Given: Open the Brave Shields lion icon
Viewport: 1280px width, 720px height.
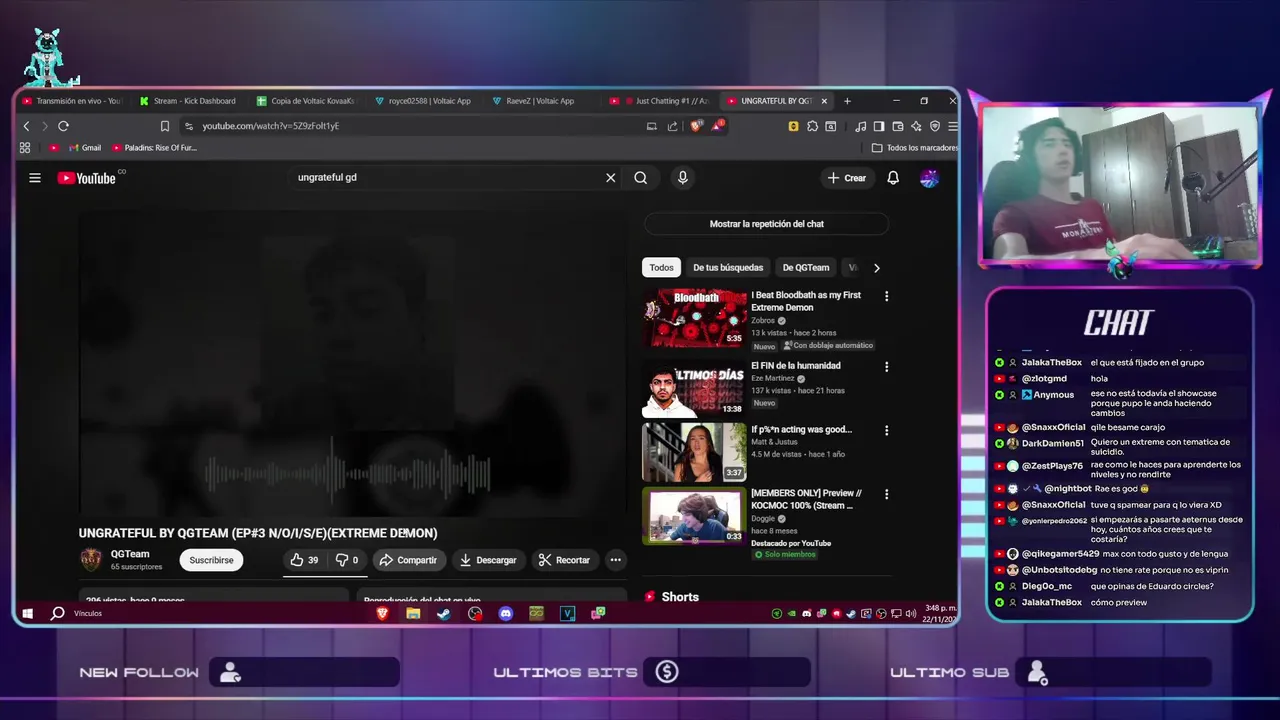Looking at the screenshot, I should pyautogui.click(x=697, y=126).
